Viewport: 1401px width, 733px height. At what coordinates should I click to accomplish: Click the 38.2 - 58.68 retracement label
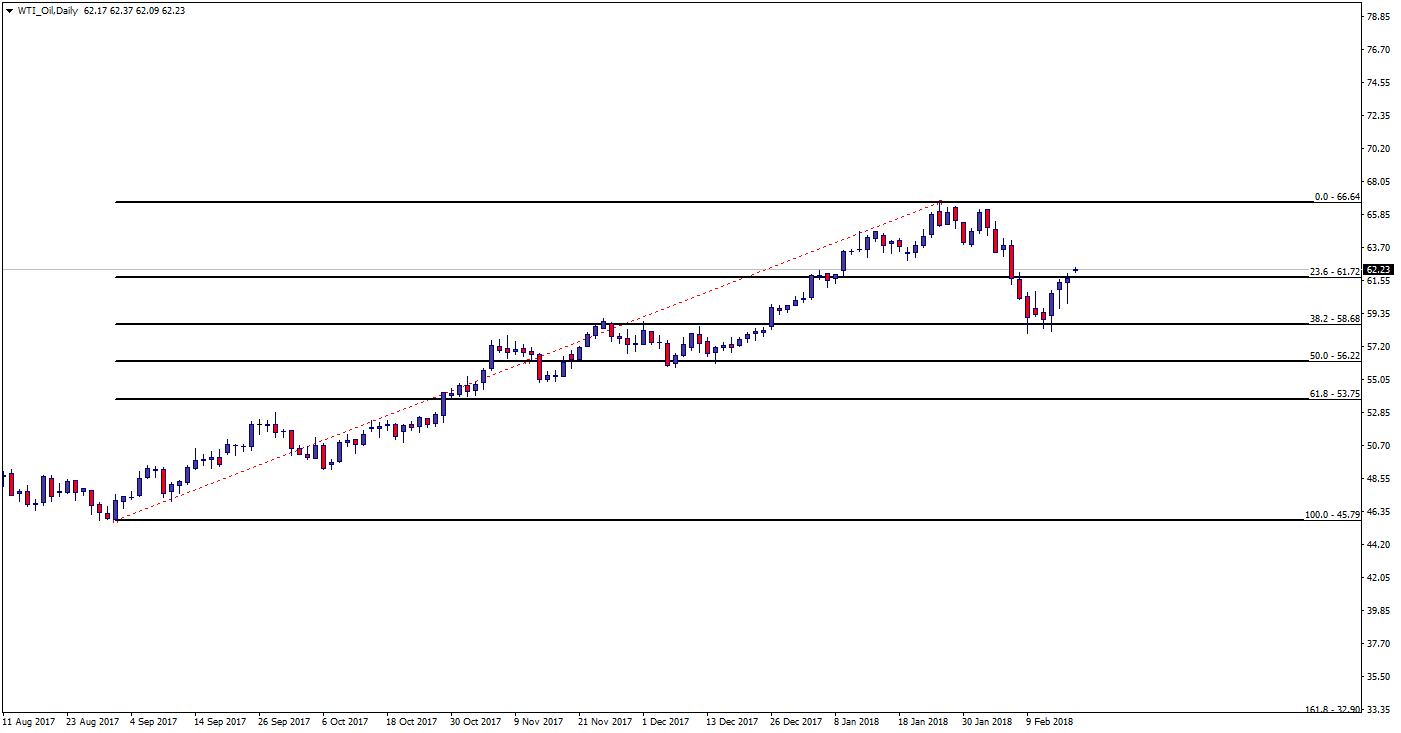click(x=1334, y=318)
